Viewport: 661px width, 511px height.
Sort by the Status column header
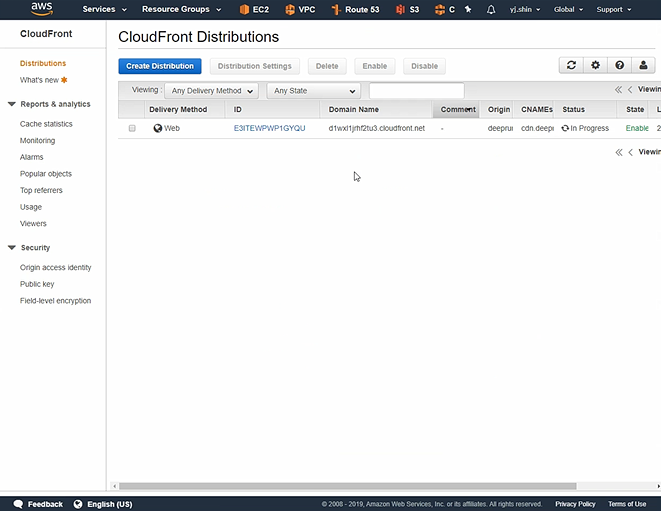click(x=586, y=110)
